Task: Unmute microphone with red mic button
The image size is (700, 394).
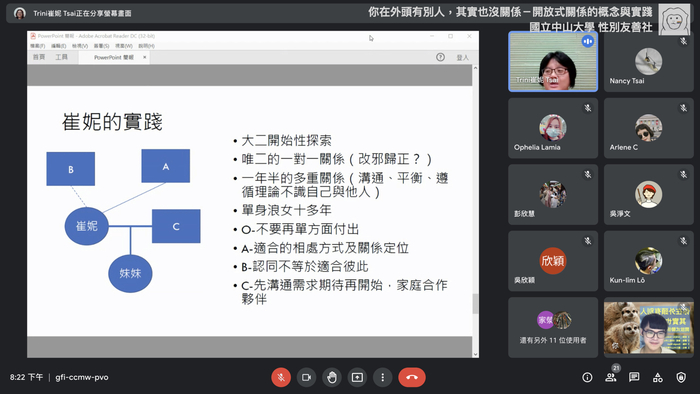Action: click(x=281, y=377)
